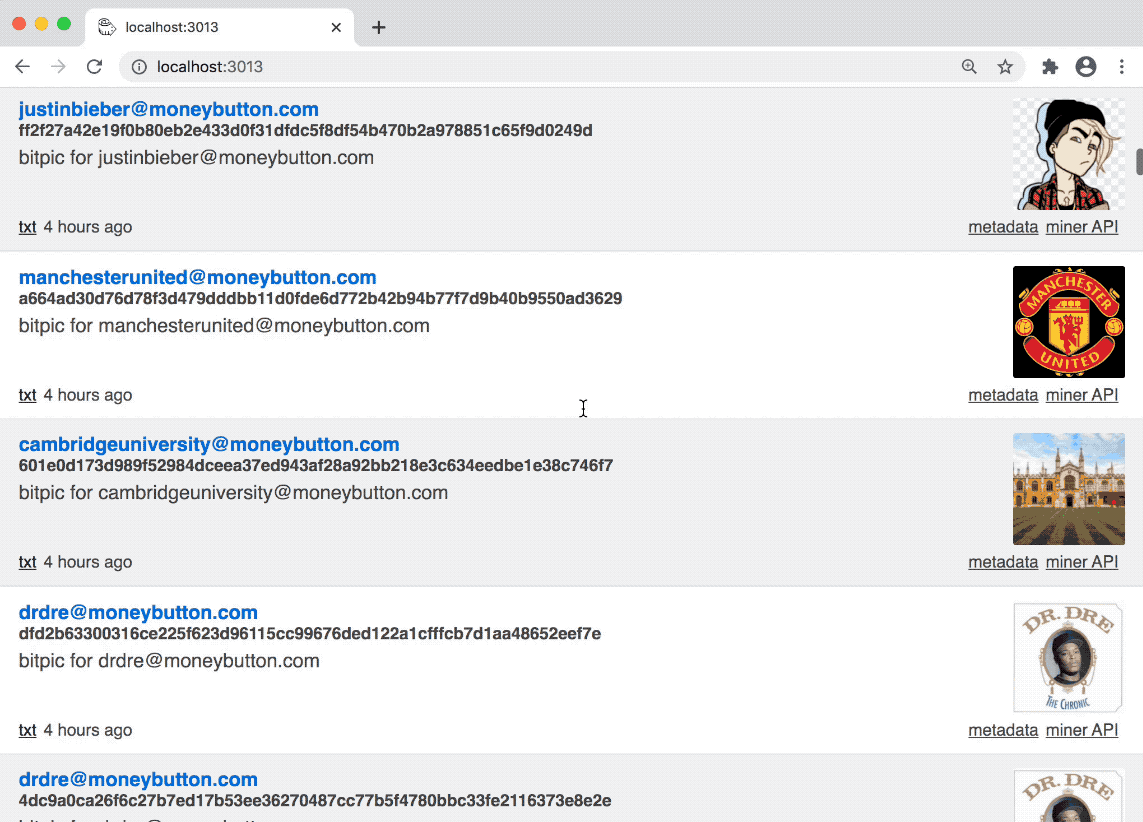Viewport: 1143px width, 822px height.
Task: Open miner API link for first drdre entry
Action: 1082,731
